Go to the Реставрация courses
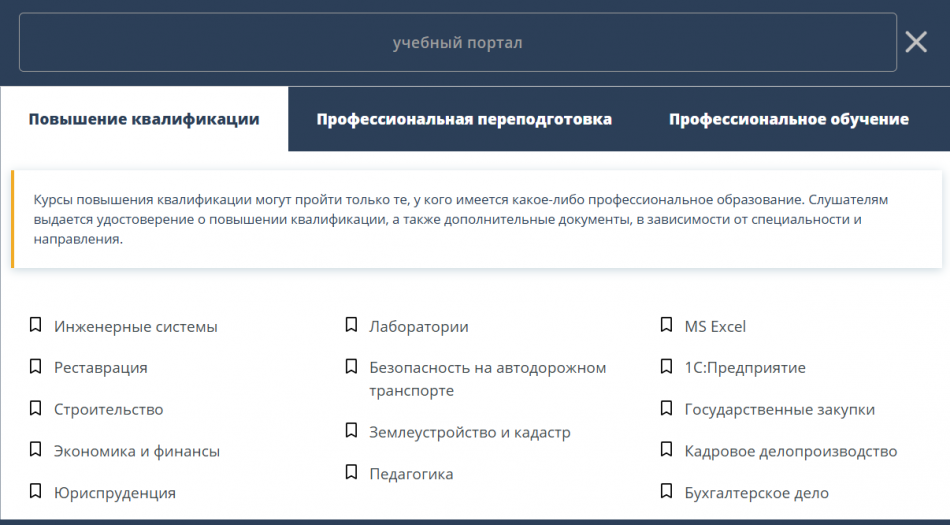This screenshot has width=950, height=525. 101,368
